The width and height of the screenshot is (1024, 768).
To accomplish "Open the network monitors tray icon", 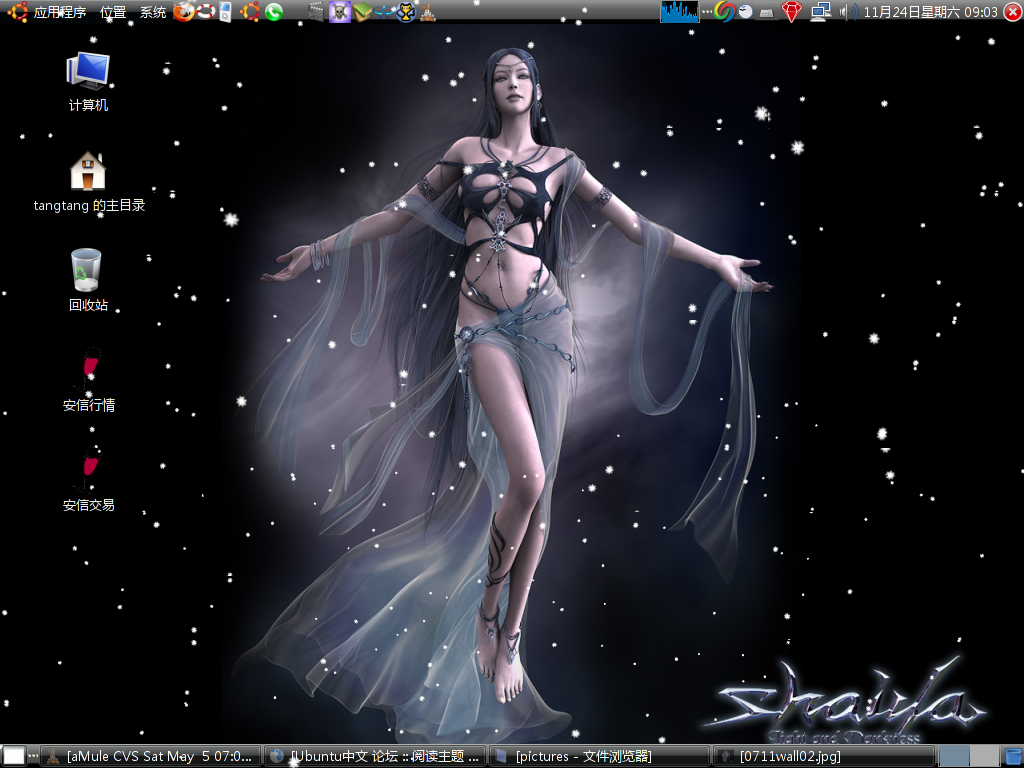I will tap(821, 12).
